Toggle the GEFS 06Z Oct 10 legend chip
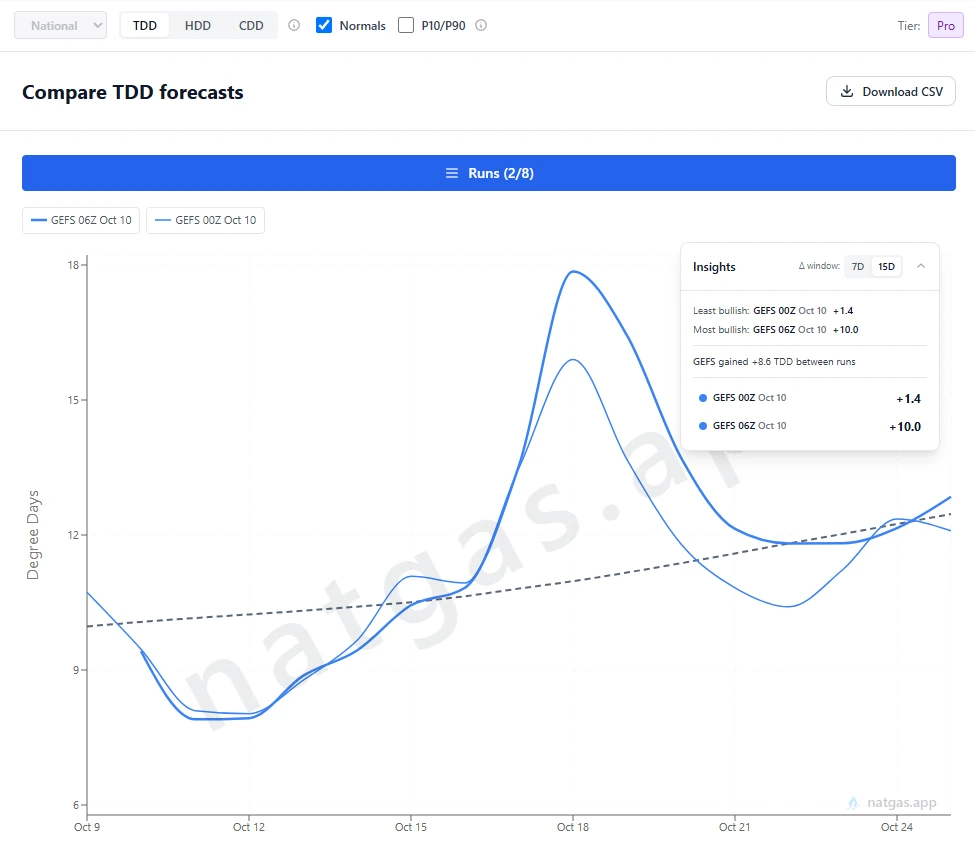975x842 pixels. 81,220
